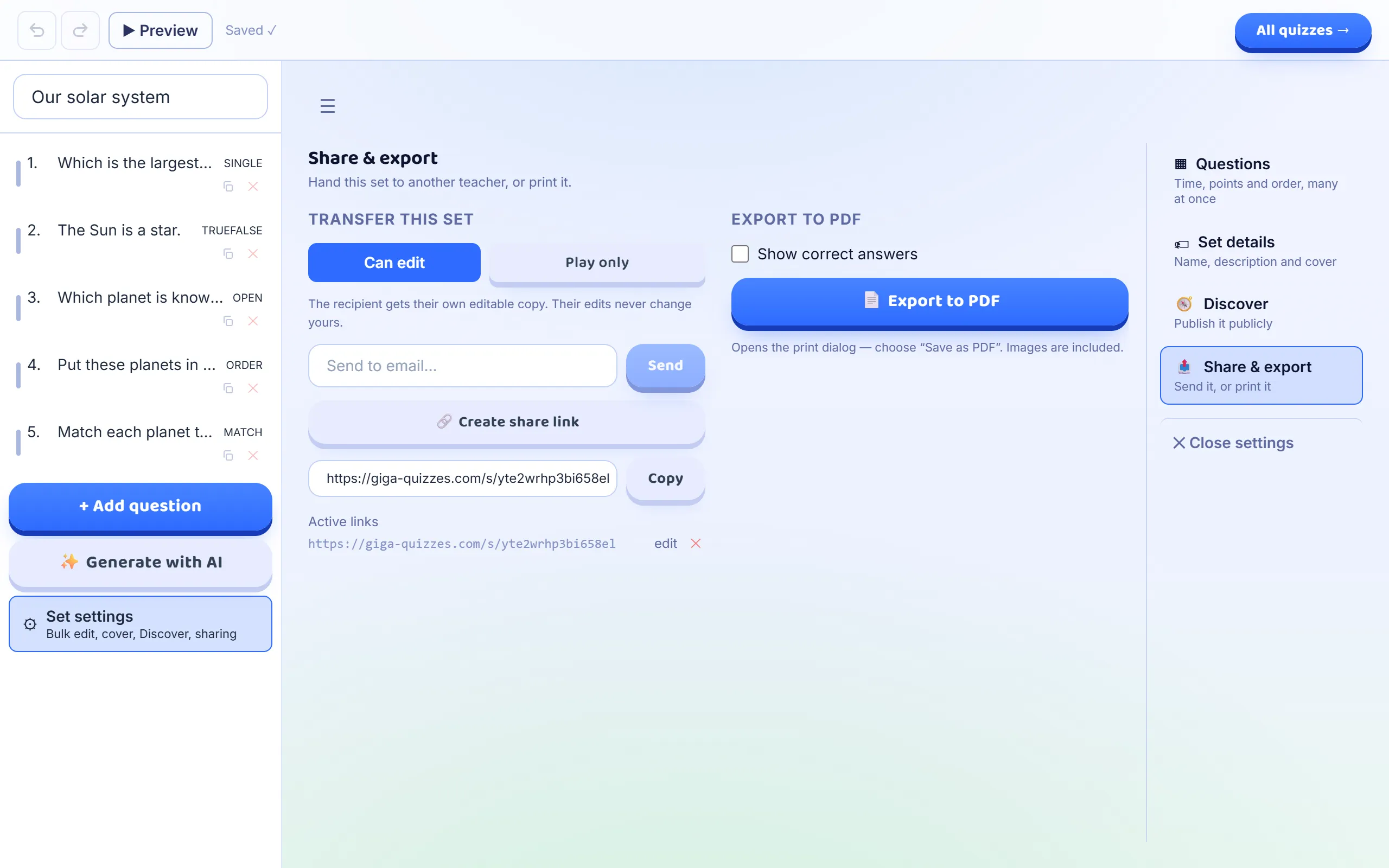
Task: Select the Share & export section
Action: coord(1261,375)
